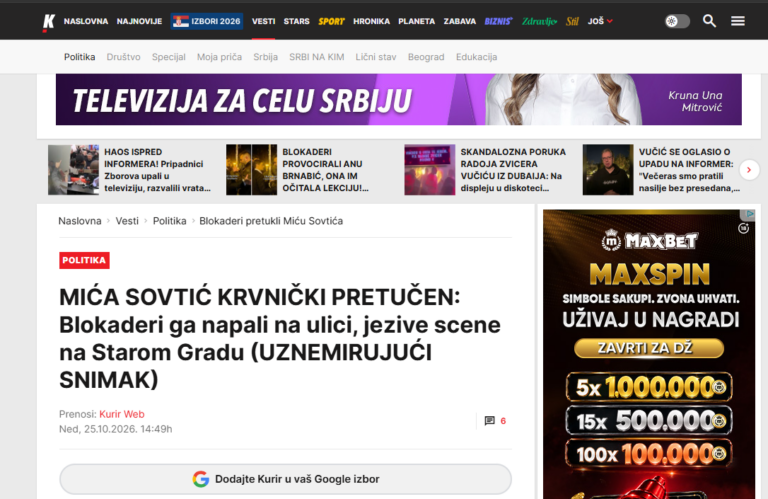Viewport: 768px width, 499px height.
Task: Open the SPORT section
Action: click(331, 21)
